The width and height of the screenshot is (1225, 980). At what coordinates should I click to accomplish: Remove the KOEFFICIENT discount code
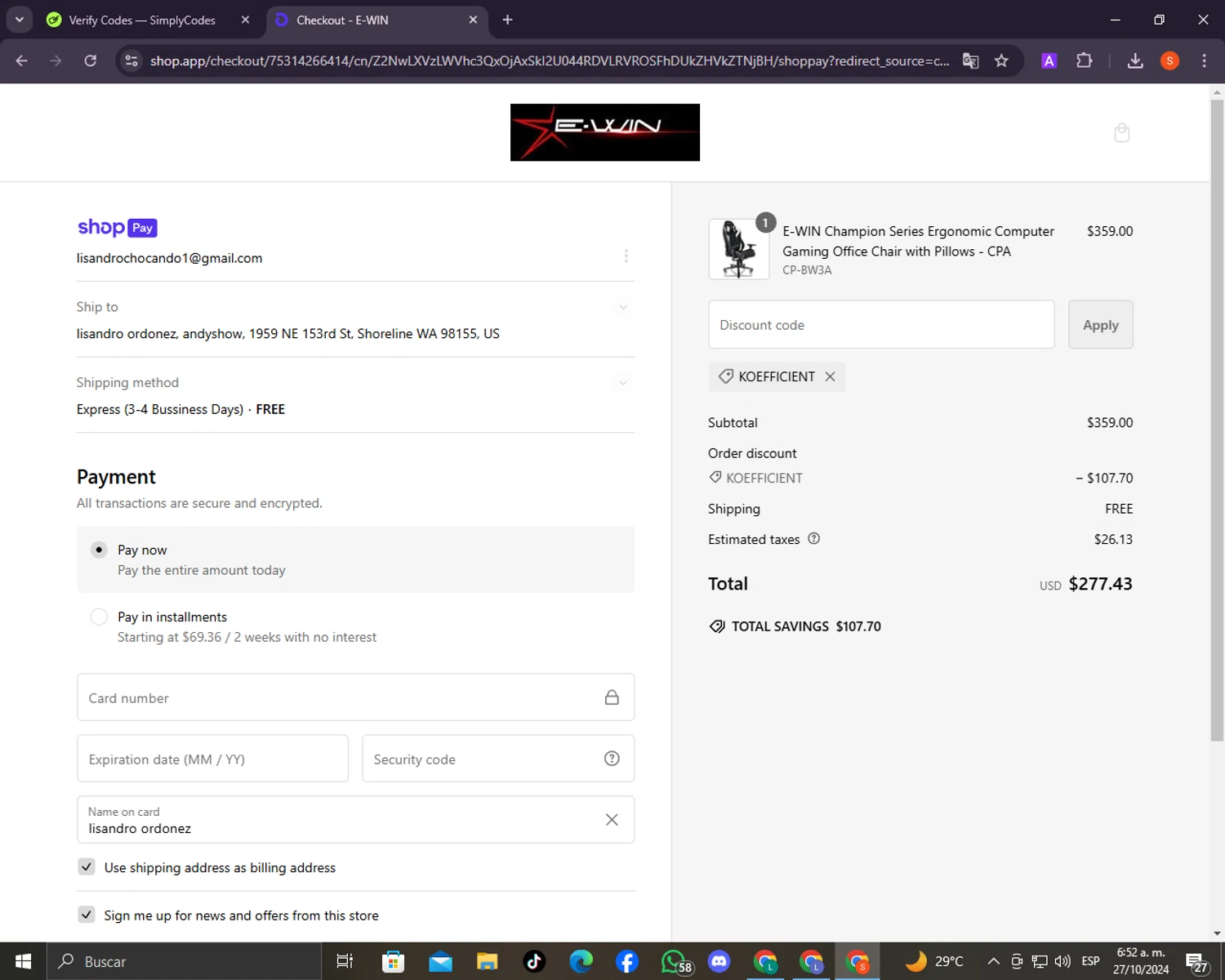830,376
